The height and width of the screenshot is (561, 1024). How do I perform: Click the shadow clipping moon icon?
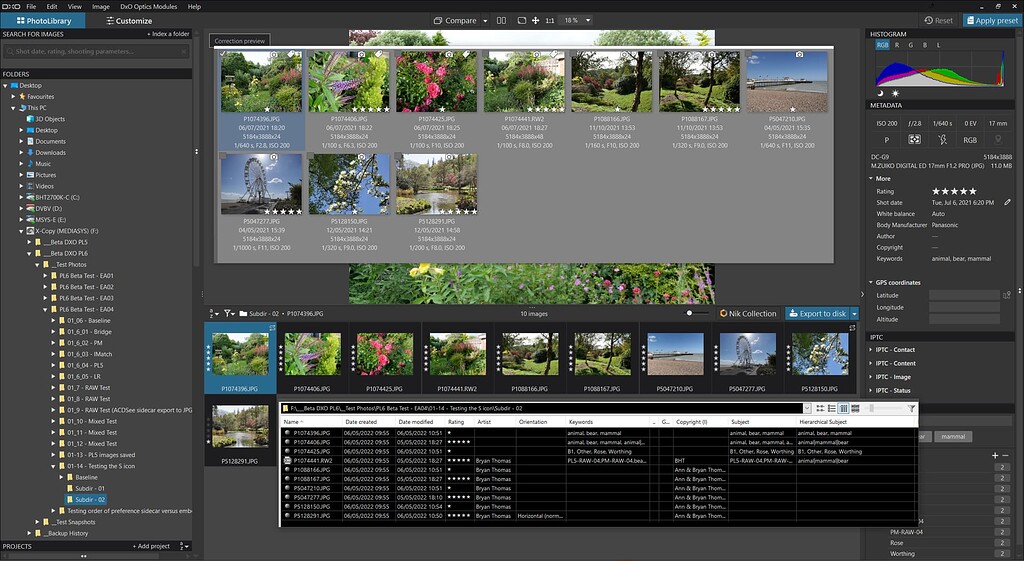881,93
